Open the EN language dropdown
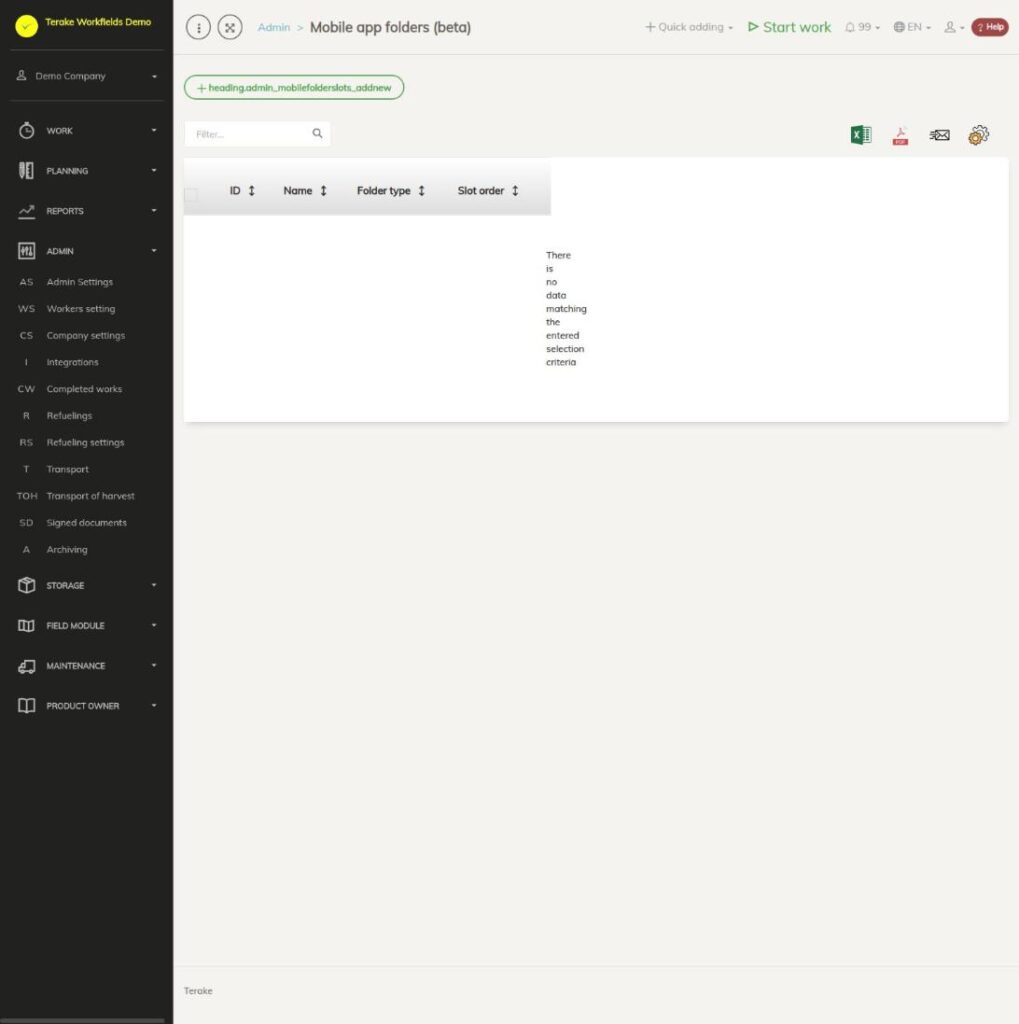1019x1024 pixels. pyautogui.click(x=912, y=27)
